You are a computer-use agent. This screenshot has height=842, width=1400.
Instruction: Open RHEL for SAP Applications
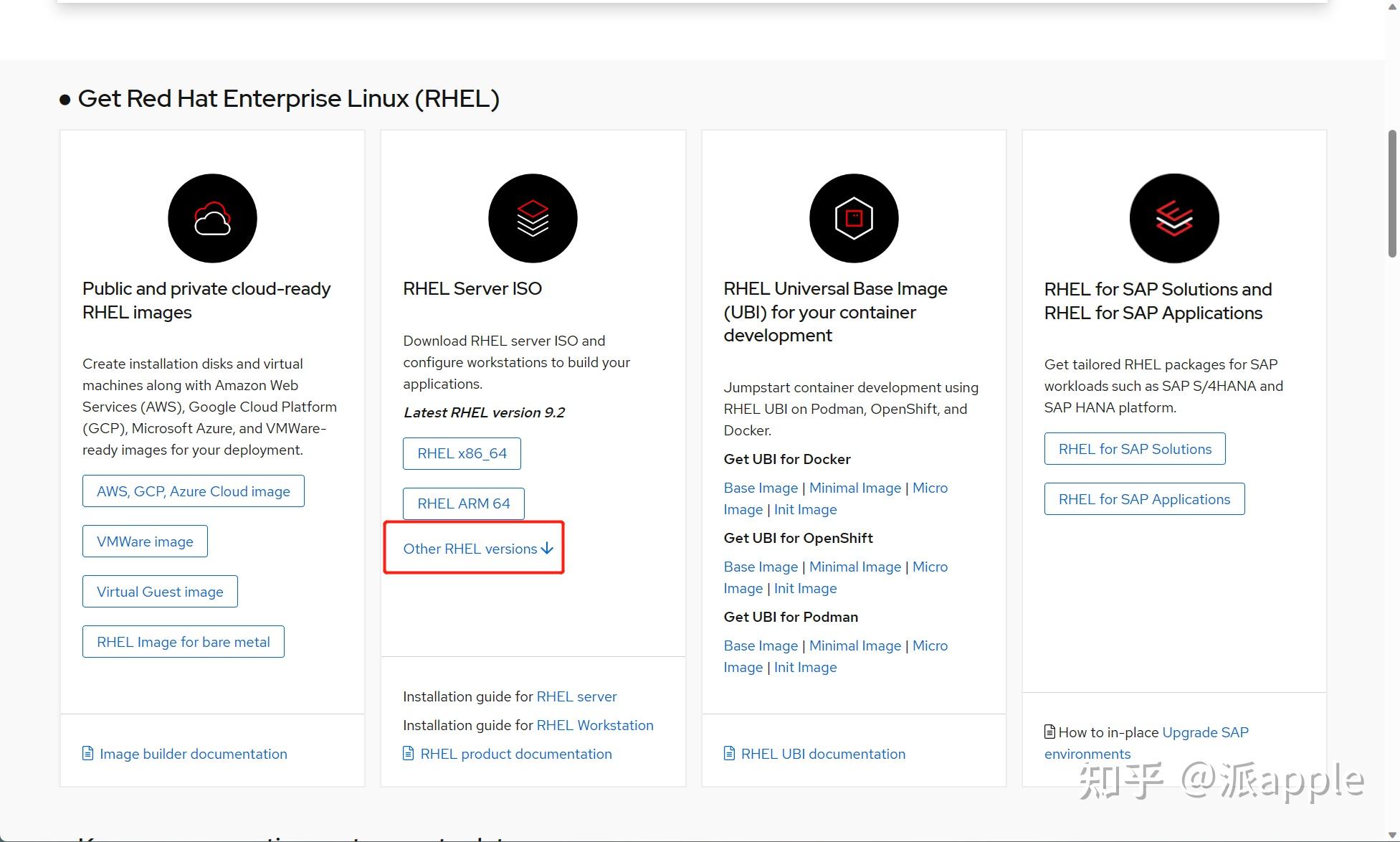click(x=1144, y=498)
